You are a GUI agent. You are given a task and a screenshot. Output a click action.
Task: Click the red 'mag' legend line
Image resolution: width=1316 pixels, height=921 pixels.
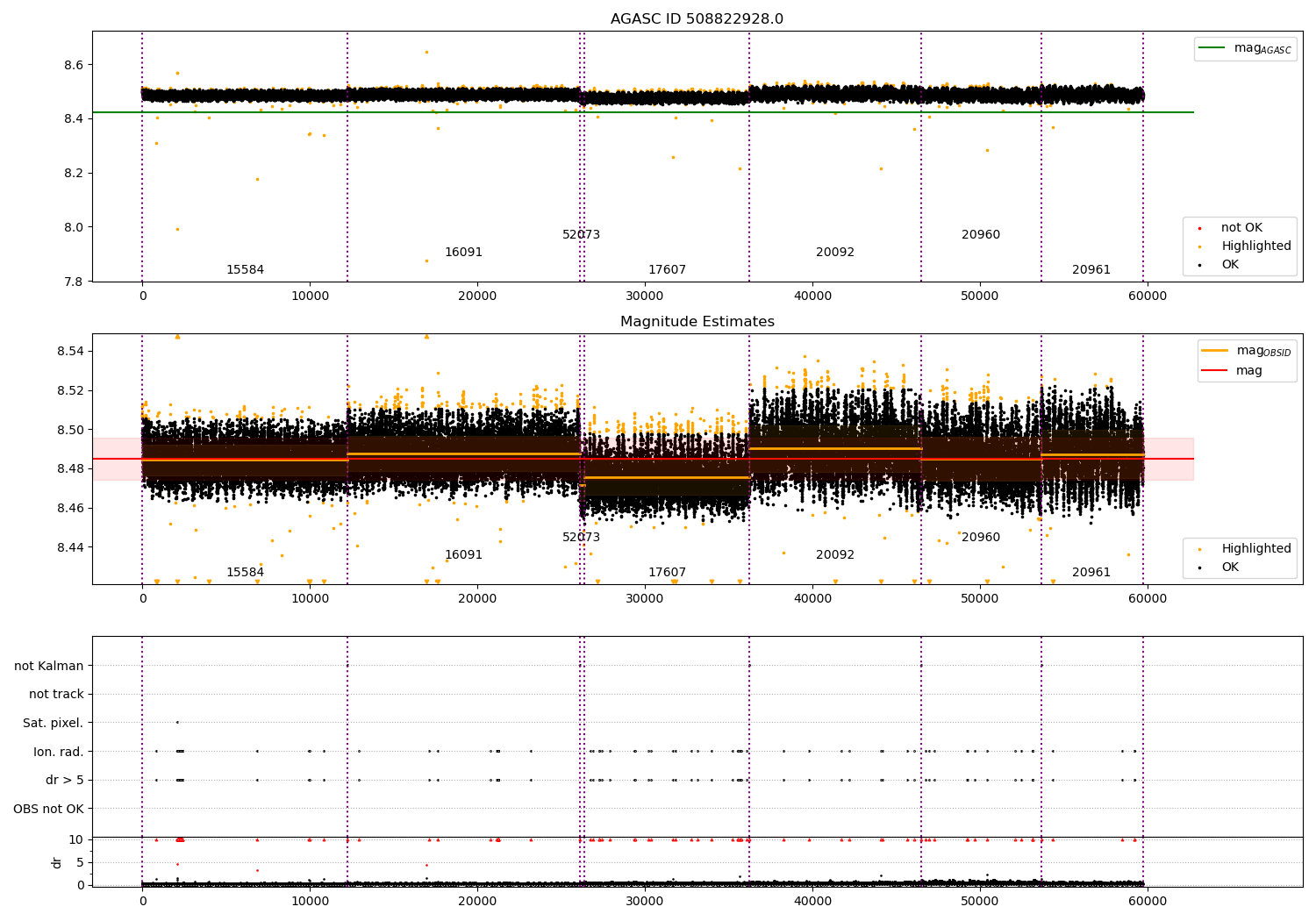point(1215,371)
